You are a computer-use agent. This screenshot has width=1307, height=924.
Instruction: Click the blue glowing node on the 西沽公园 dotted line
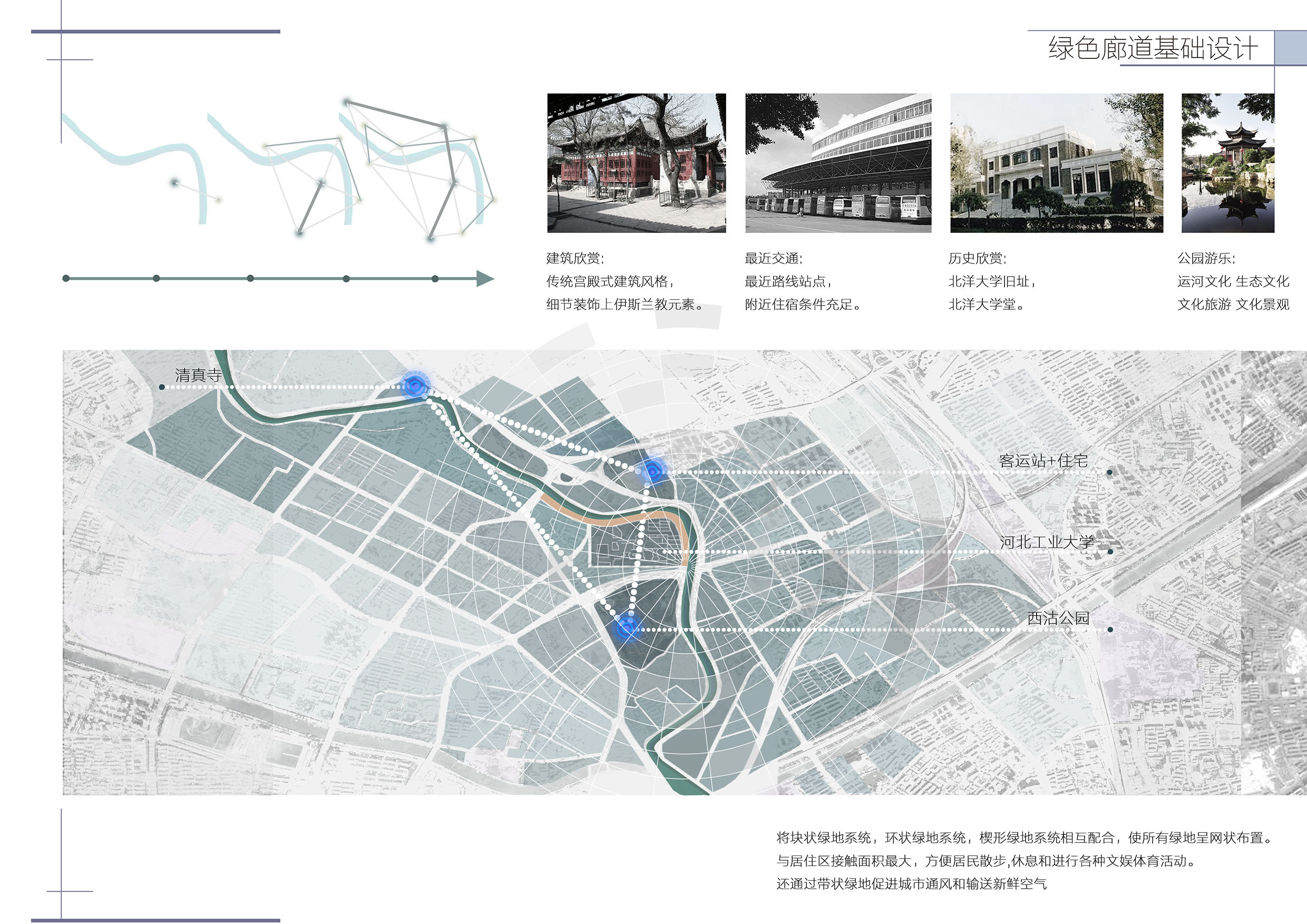[627, 628]
